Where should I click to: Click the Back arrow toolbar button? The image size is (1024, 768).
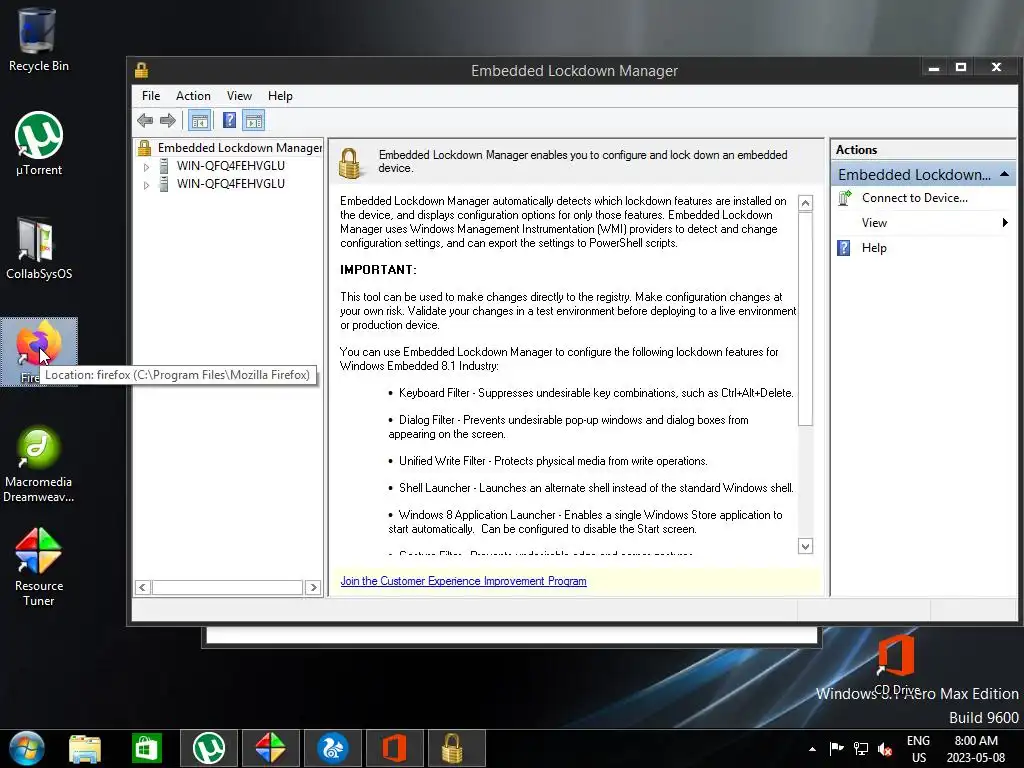click(x=145, y=120)
